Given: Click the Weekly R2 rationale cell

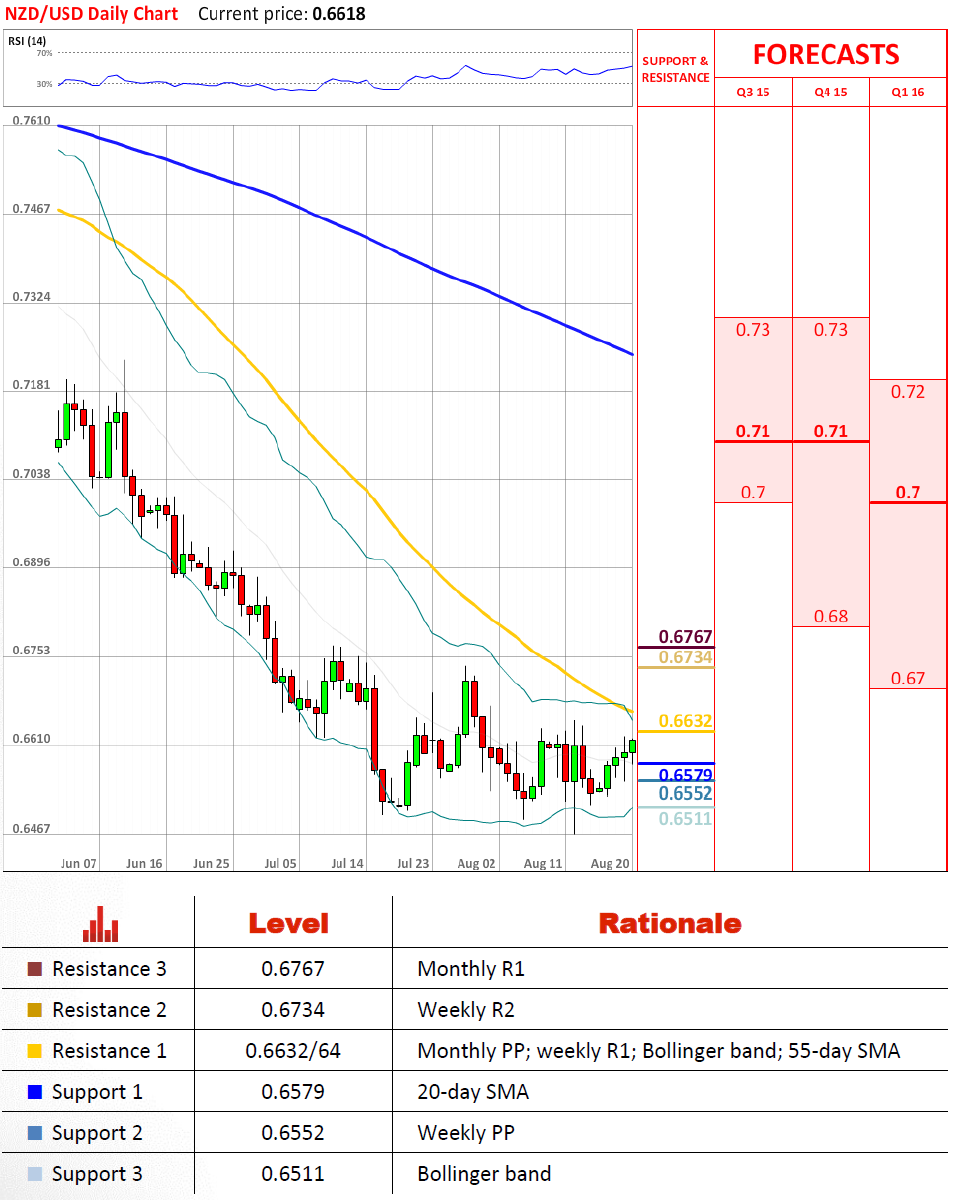Looking at the screenshot, I should (466, 1010).
